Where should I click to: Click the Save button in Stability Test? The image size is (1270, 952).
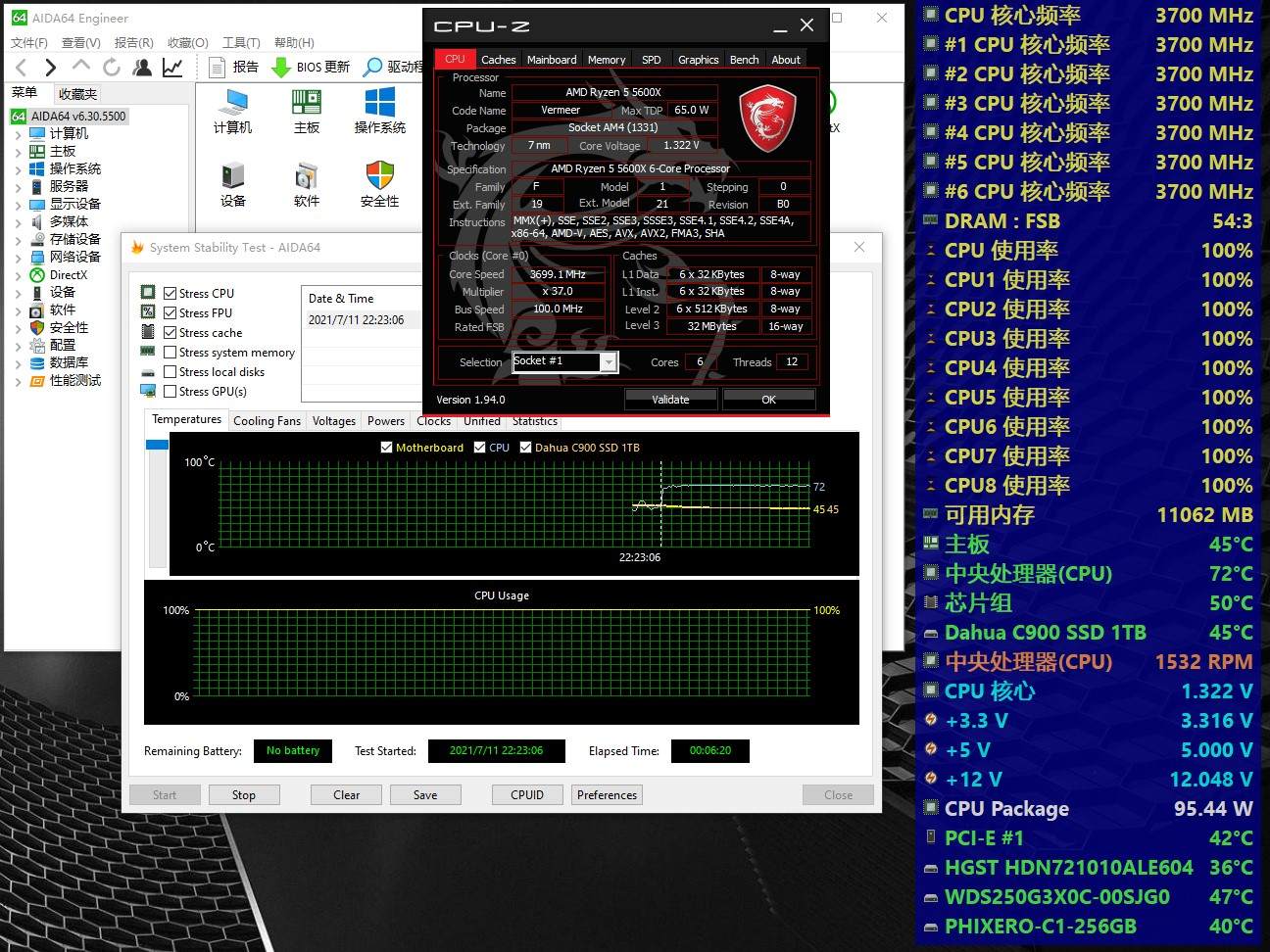tap(425, 795)
